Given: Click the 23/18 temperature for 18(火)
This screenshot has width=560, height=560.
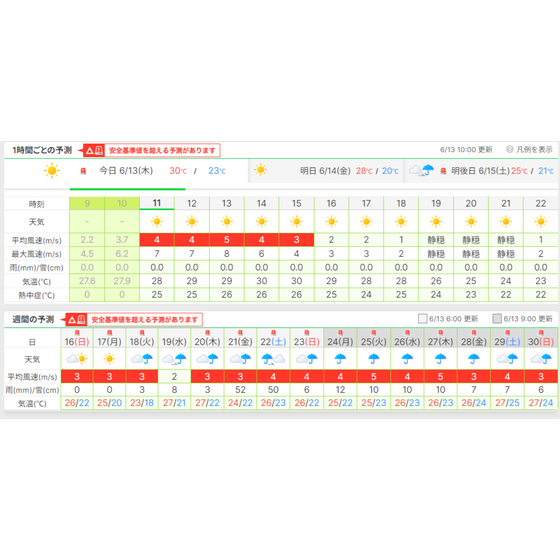Looking at the screenshot, I should tap(142, 403).
